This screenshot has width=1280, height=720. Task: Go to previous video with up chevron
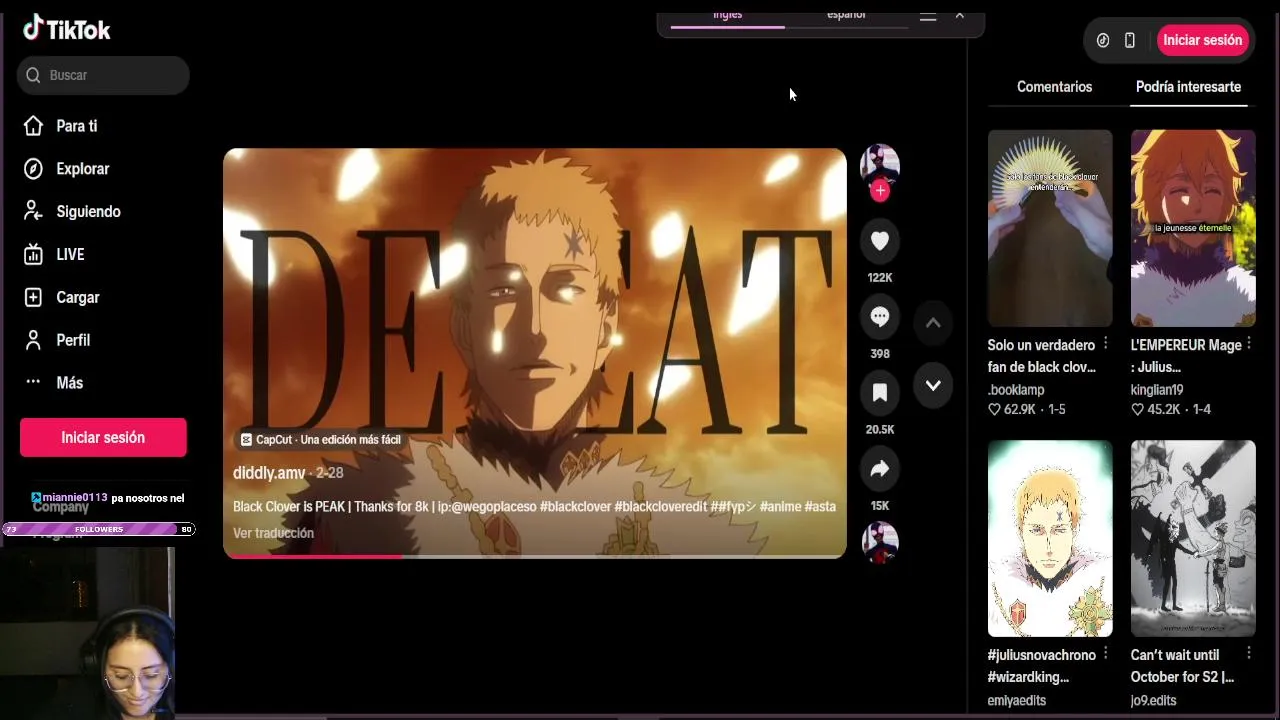tap(933, 323)
